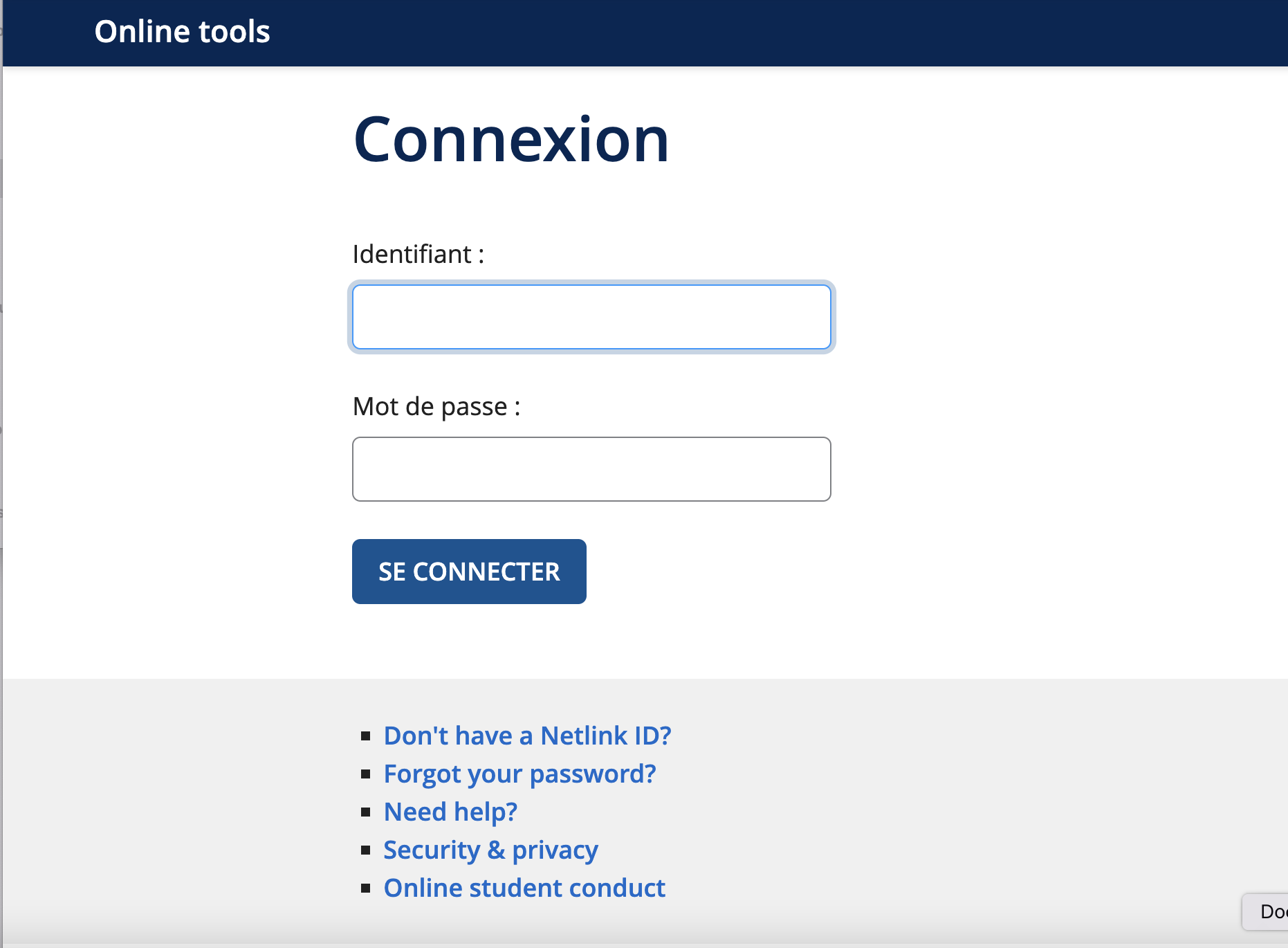
Task: Click the "Identifiant :" field label
Action: pyautogui.click(x=418, y=254)
